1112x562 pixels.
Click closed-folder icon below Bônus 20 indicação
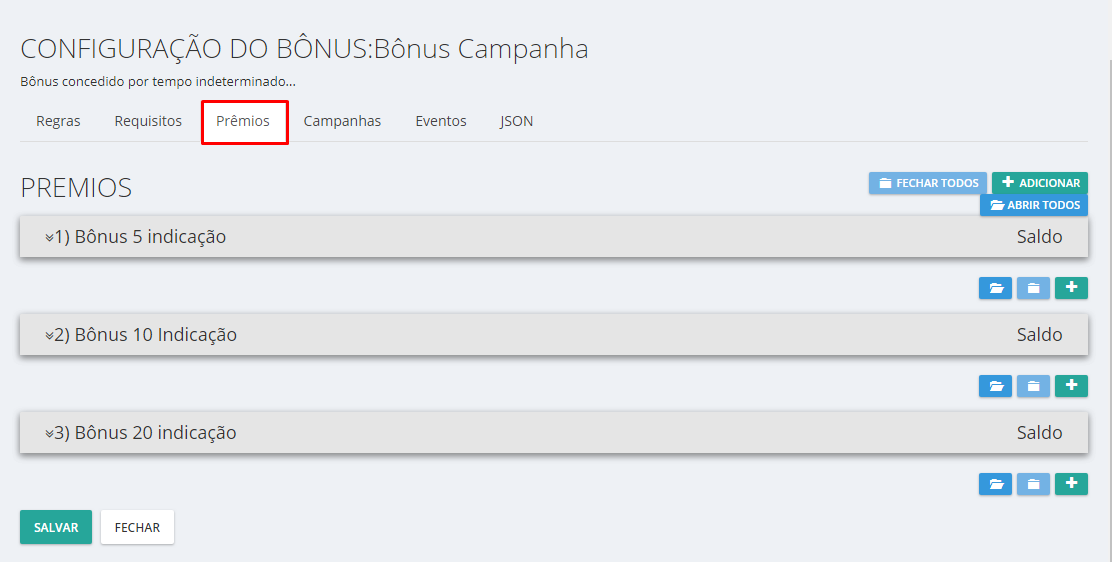[x=1033, y=484]
